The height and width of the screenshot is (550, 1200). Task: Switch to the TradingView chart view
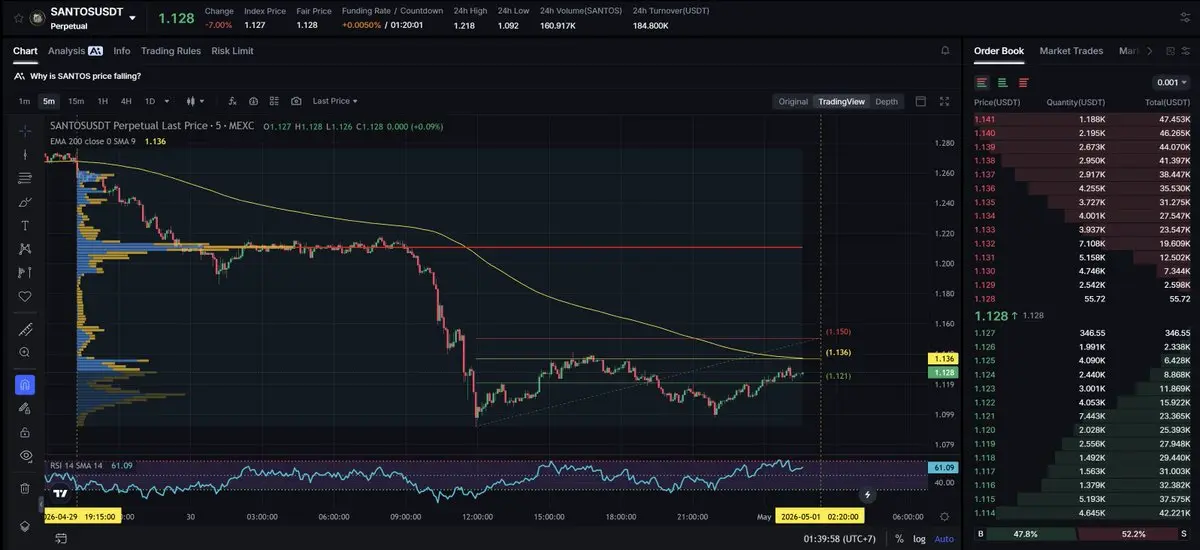coord(841,101)
